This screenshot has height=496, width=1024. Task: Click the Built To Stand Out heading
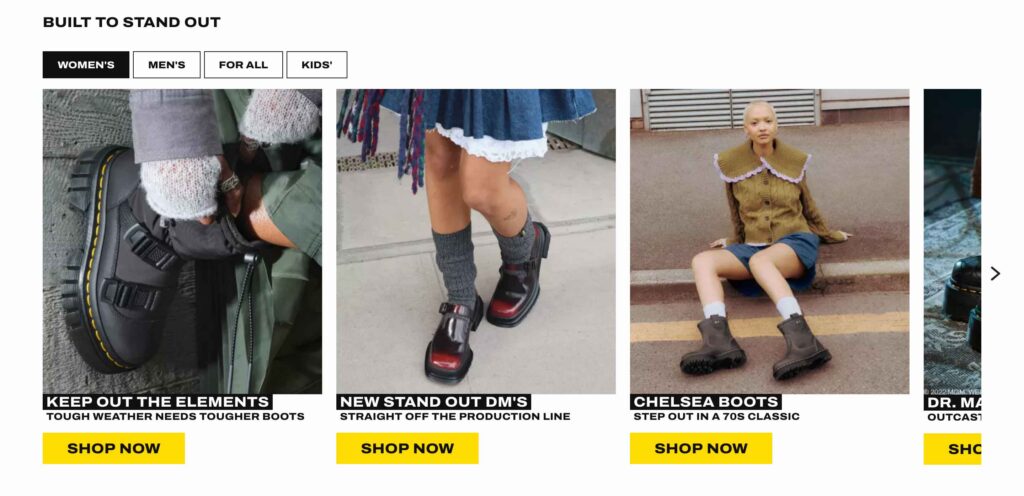tap(131, 22)
